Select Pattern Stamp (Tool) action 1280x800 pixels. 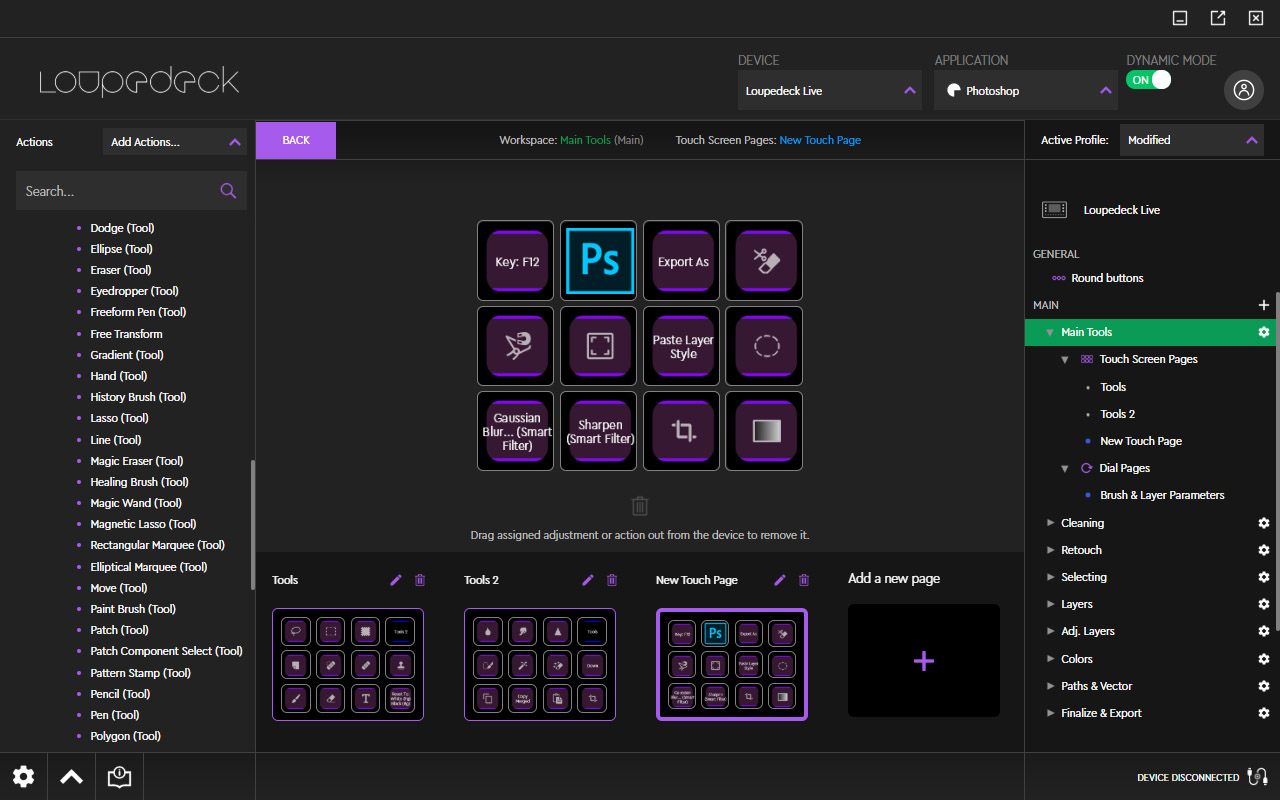(x=140, y=673)
